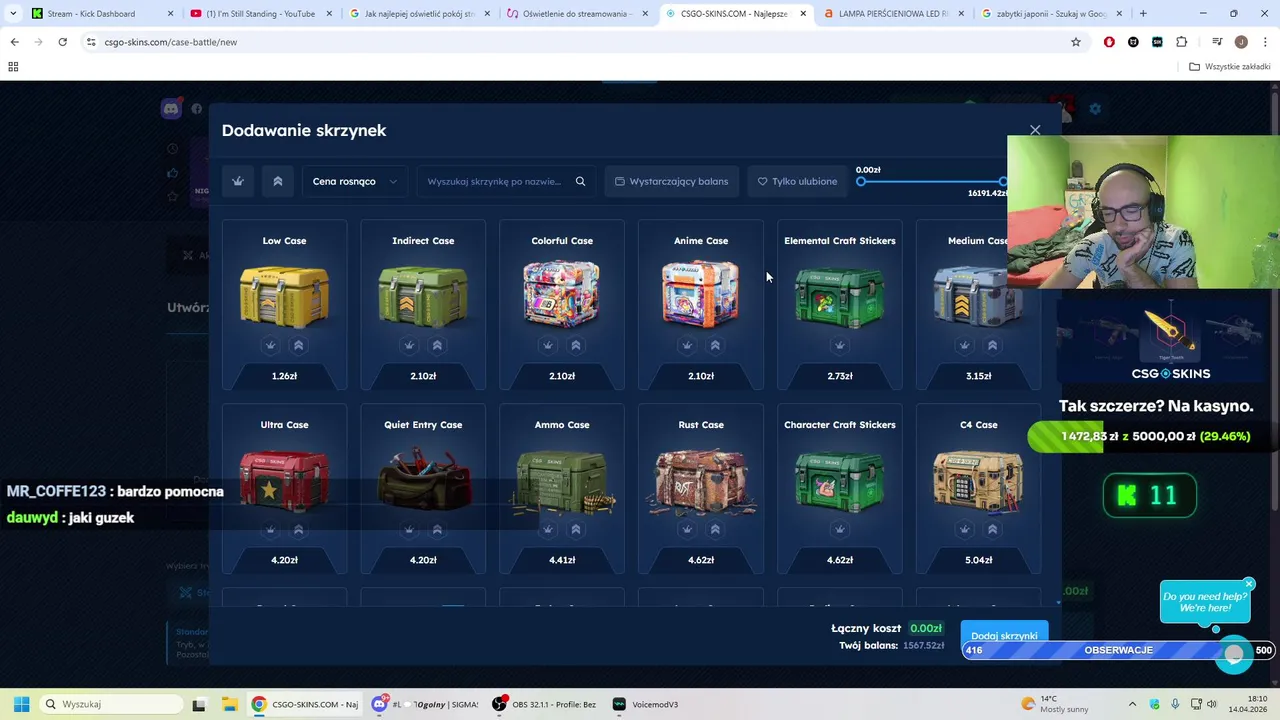Open the Wszystkie zakładki bookmarks folder

pyautogui.click(x=1230, y=67)
